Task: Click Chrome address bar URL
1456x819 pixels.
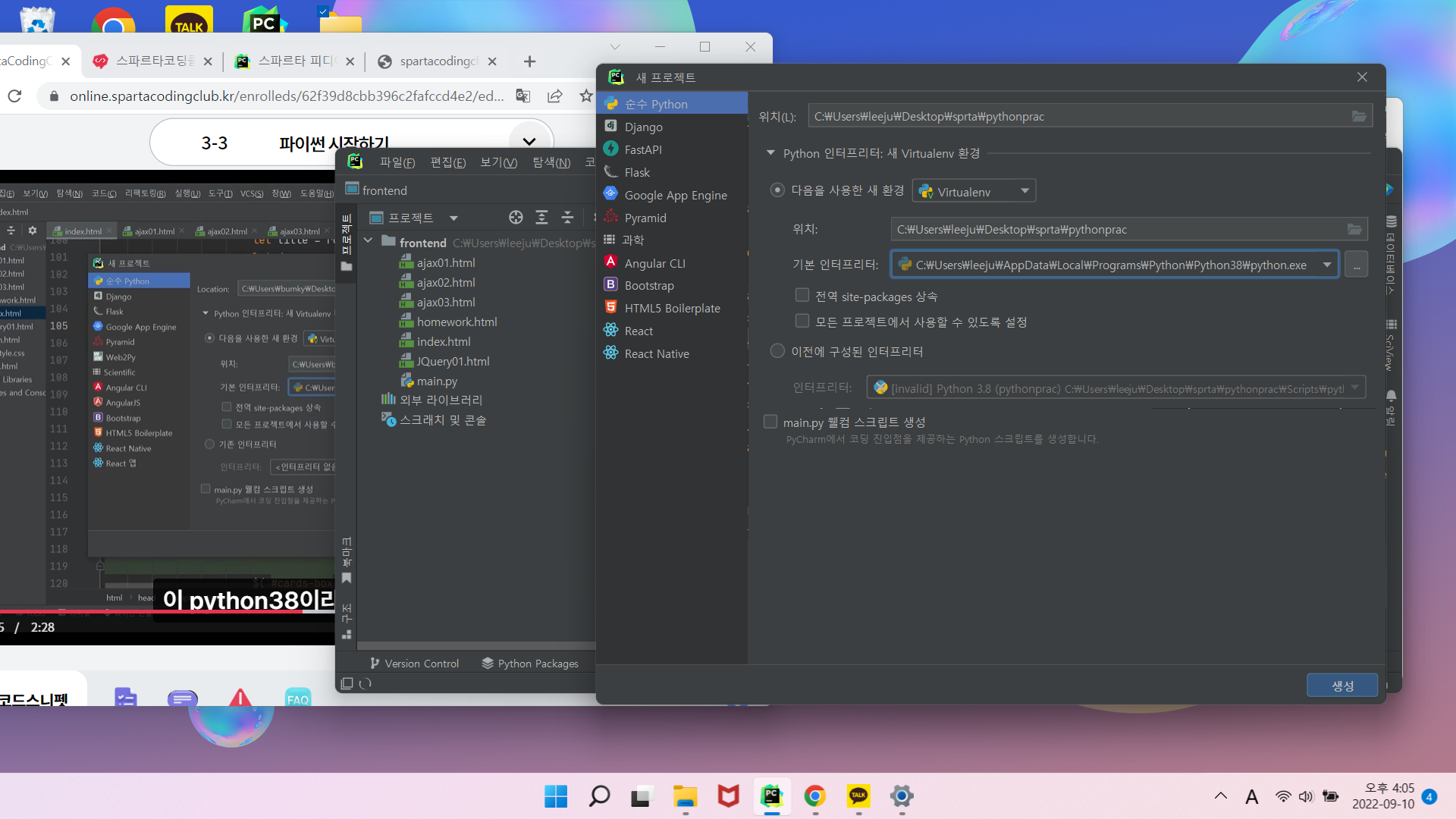Action: pos(287,96)
